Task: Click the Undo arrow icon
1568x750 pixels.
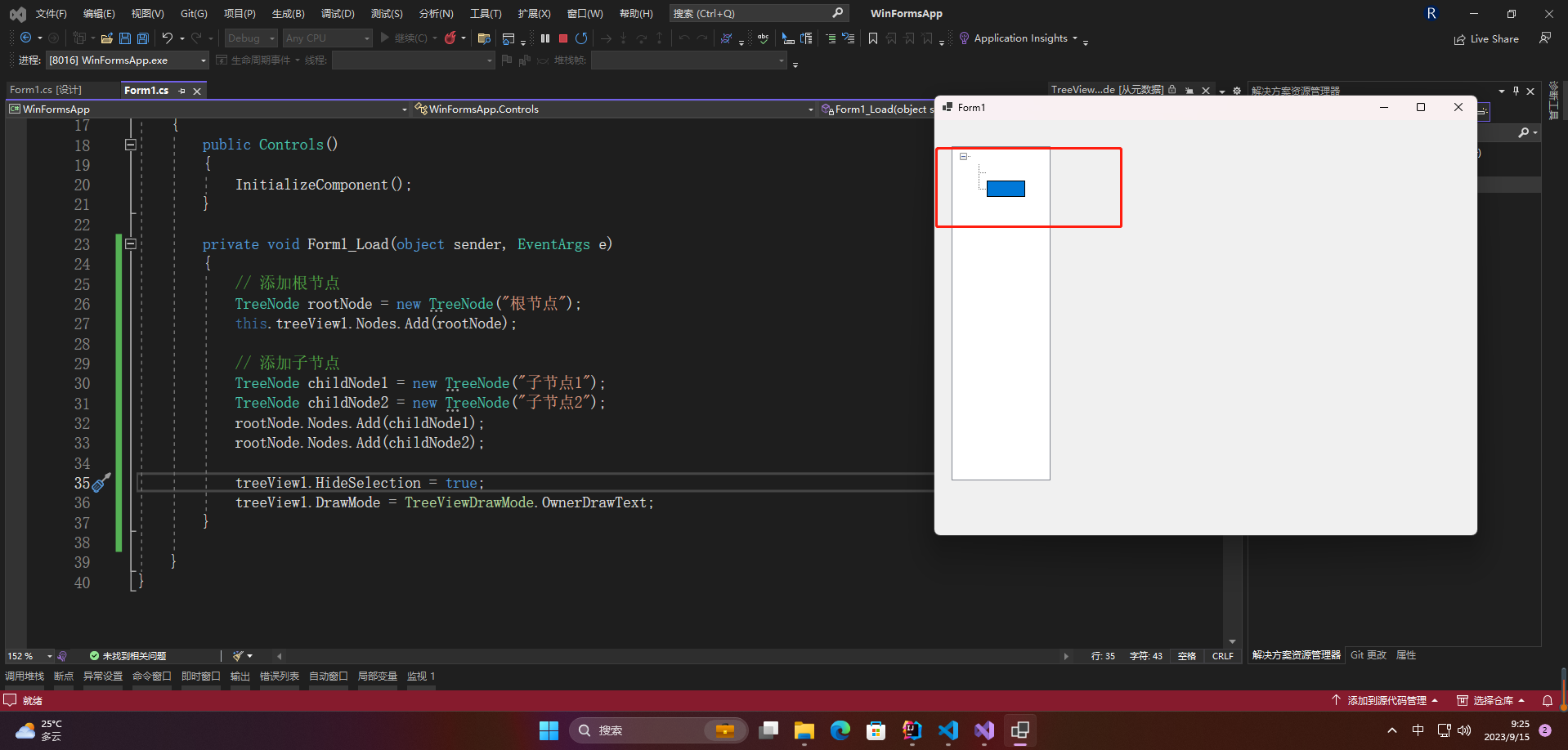Action: 167,38
